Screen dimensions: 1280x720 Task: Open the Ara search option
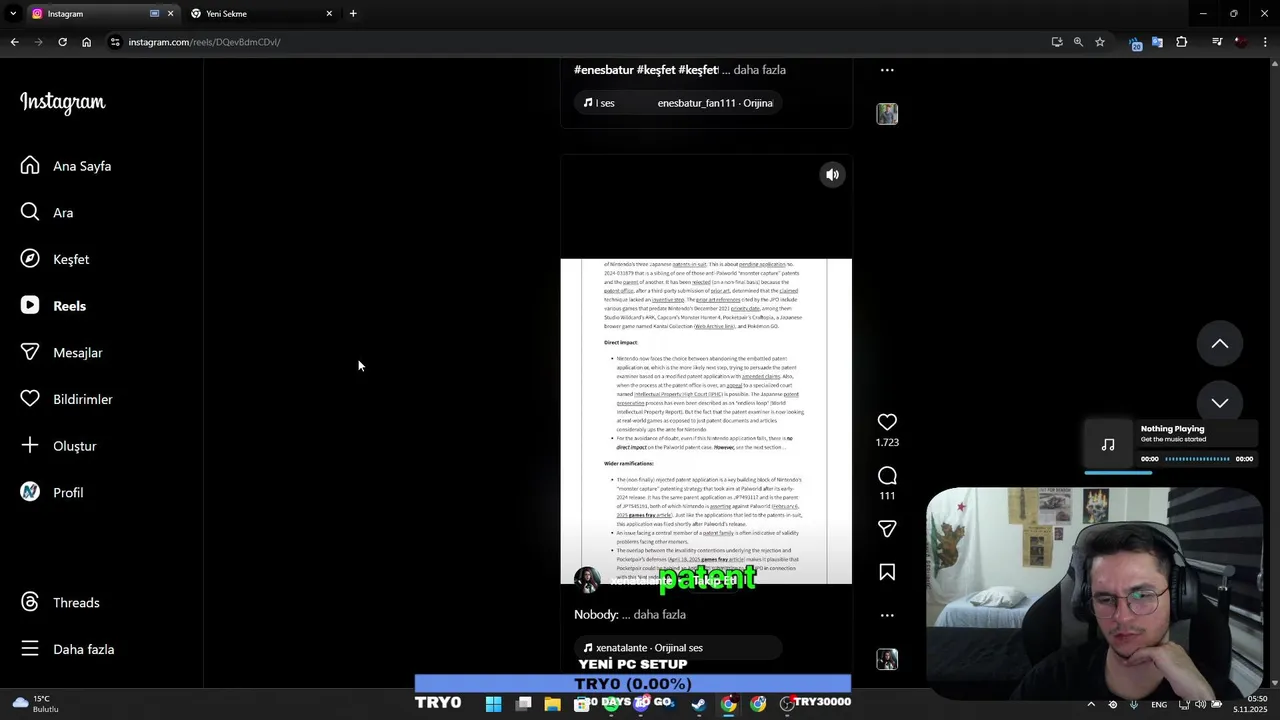point(47,212)
